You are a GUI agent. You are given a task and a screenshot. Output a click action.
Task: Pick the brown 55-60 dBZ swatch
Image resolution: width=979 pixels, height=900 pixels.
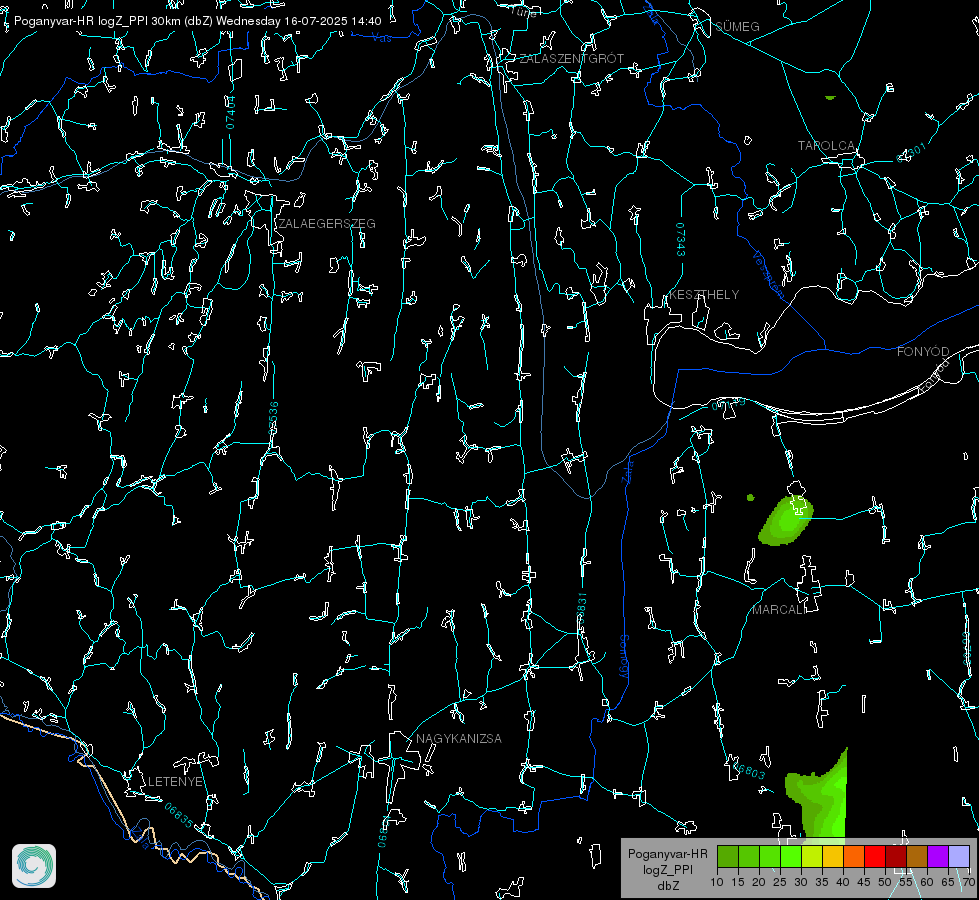pyautogui.click(x=917, y=856)
